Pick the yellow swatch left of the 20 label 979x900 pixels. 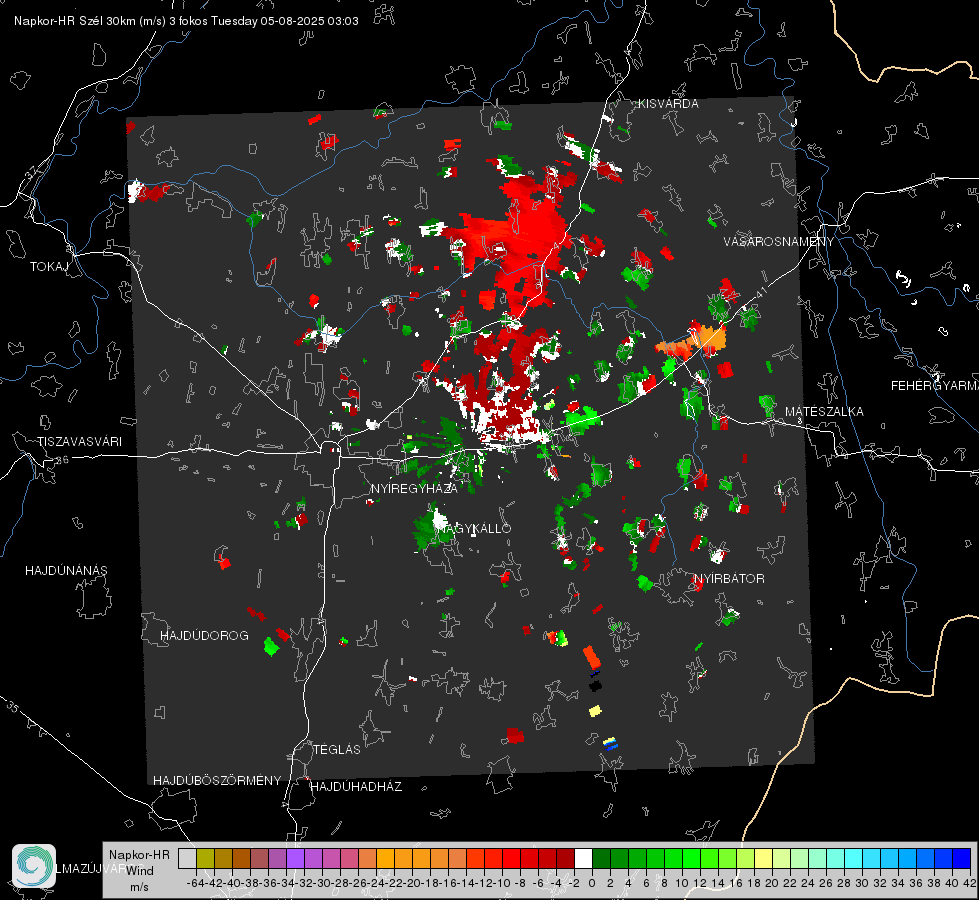coord(763,858)
